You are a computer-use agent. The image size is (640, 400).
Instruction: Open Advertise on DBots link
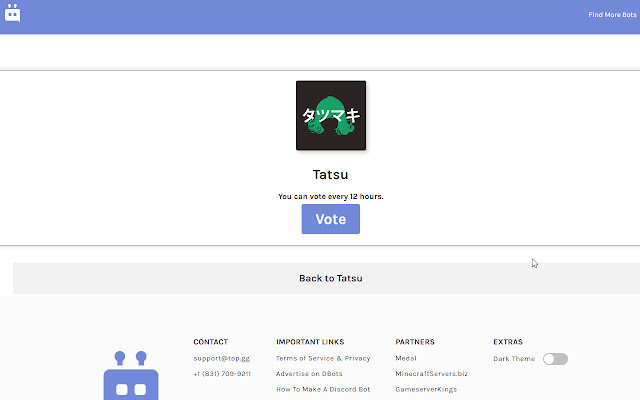[x=309, y=373]
